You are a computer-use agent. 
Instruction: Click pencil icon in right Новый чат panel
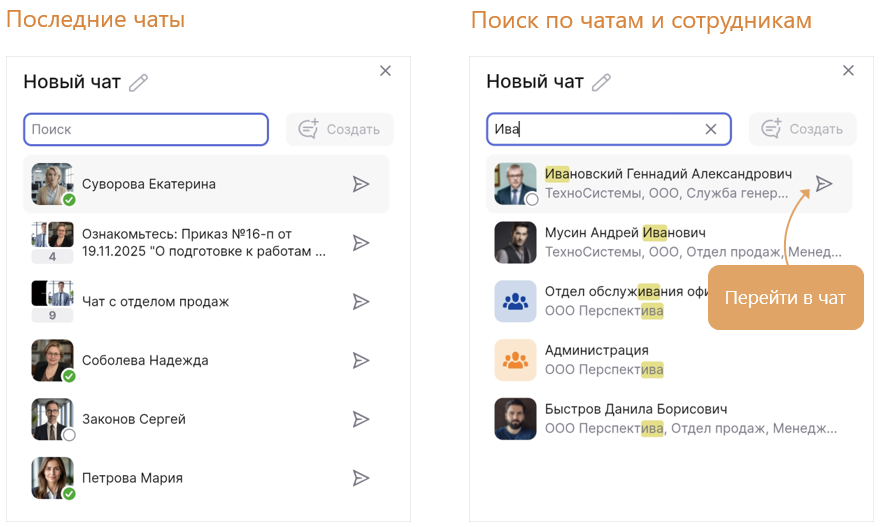click(x=601, y=83)
